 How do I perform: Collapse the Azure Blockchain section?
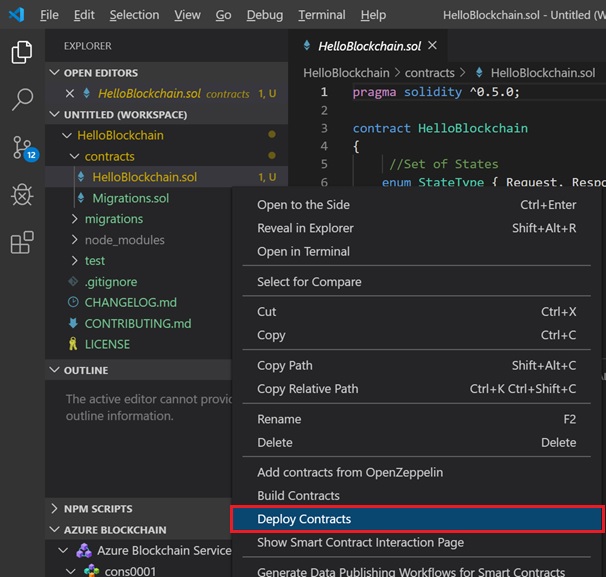(54, 529)
